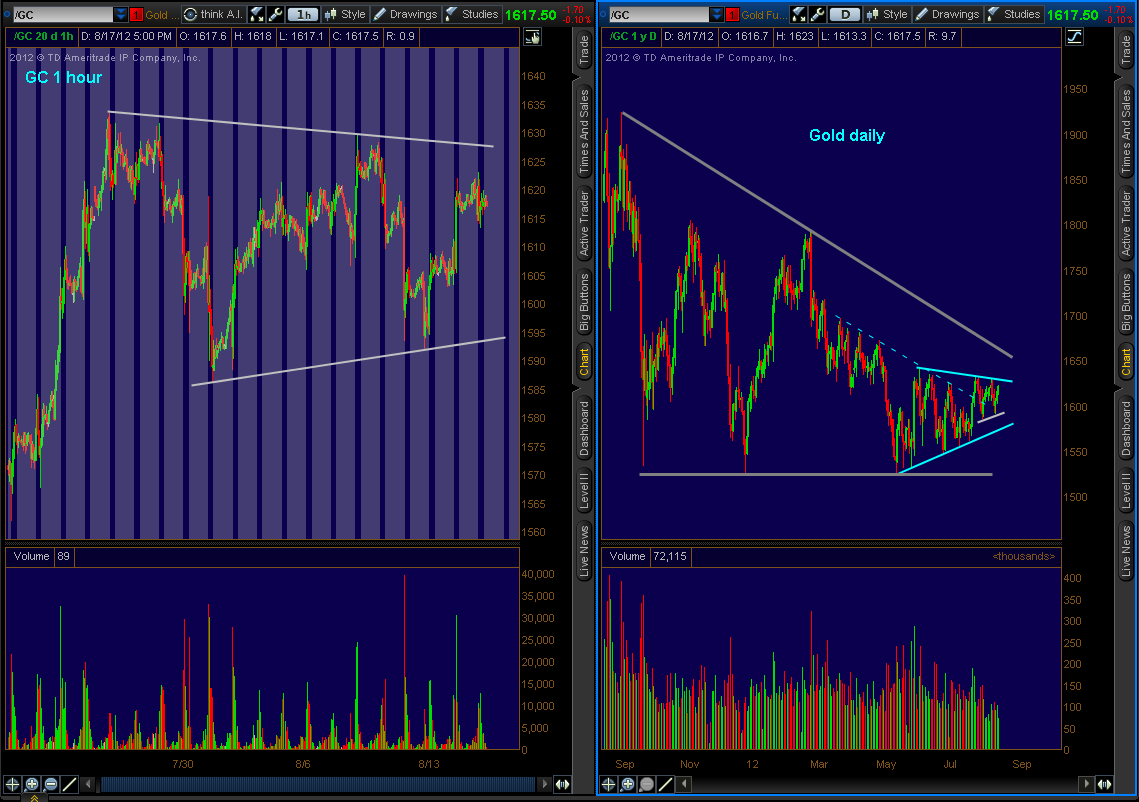Toggle the log scale icon on daily chart
The width and height of the screenshot is (1139, 802).
coord(1074,36)
